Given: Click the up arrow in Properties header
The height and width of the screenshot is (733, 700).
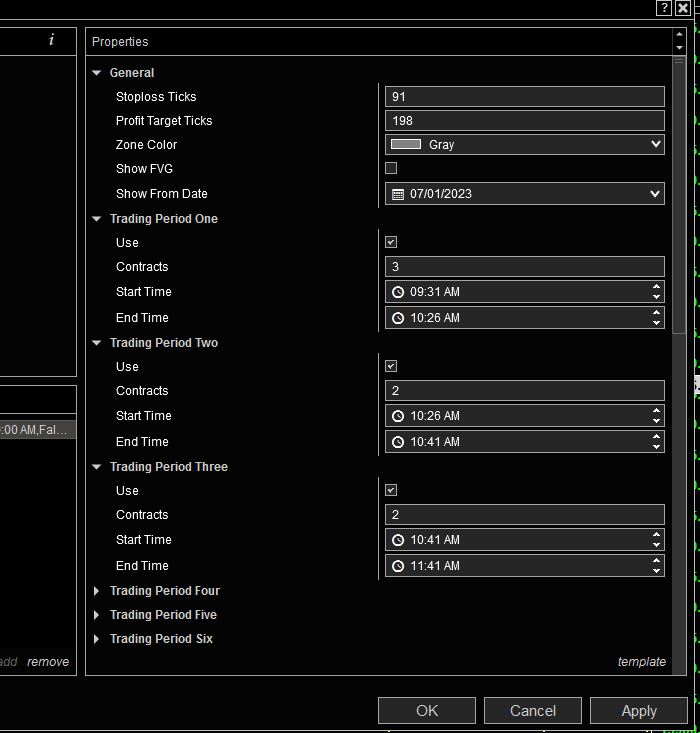Looking at the screenshot, I should (679, 35).
